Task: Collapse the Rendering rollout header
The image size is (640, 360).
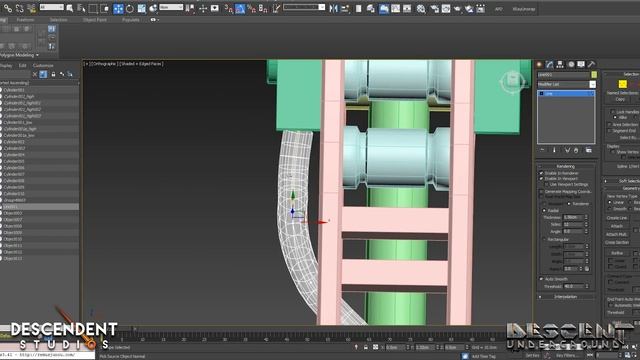Action: [566, 167]
